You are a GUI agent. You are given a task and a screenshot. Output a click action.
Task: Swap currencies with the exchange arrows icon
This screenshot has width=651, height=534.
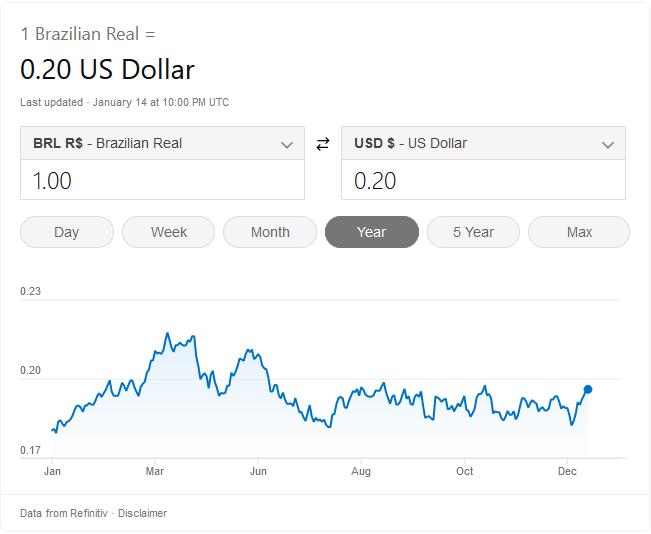click(323, 144)
